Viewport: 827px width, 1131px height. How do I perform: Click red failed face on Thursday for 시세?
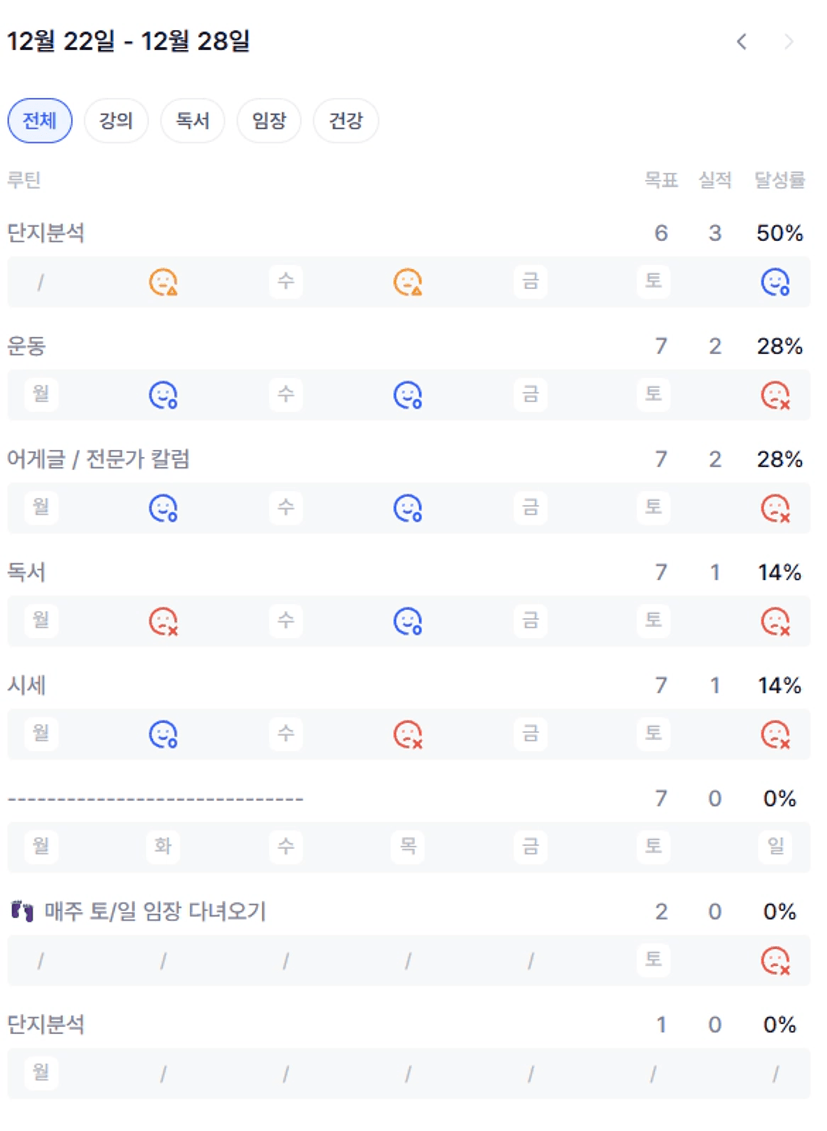407,735
